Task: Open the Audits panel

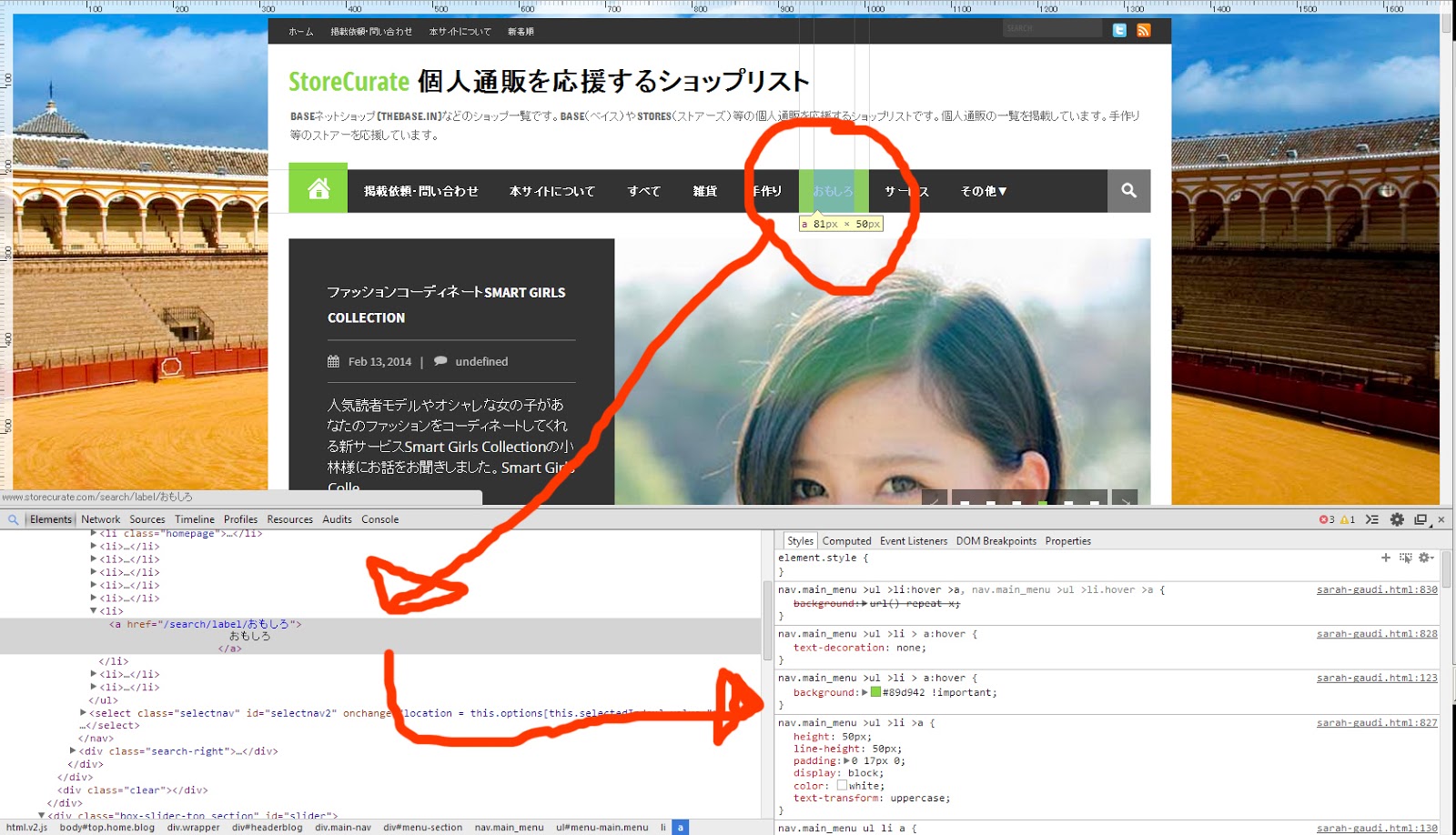Action: tap(337, 519)
